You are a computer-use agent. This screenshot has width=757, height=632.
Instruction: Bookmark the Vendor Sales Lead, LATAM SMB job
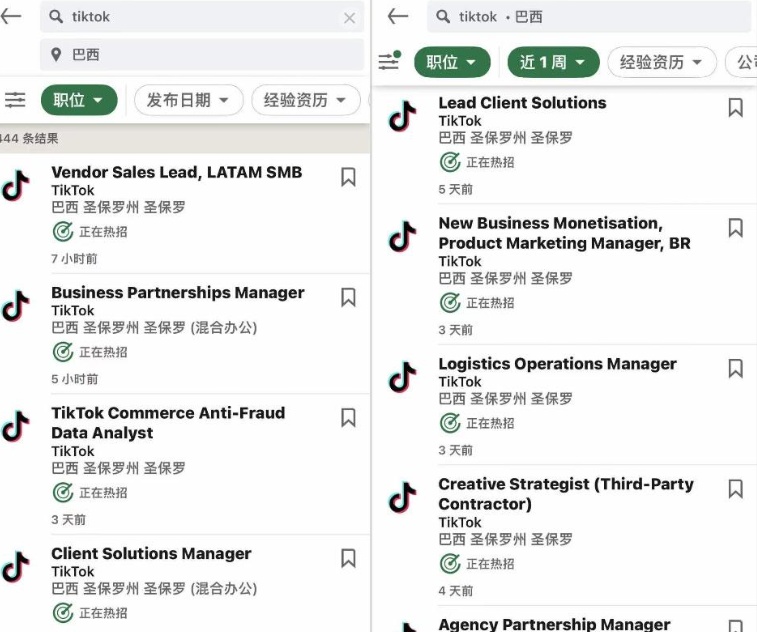click(348, 177)
